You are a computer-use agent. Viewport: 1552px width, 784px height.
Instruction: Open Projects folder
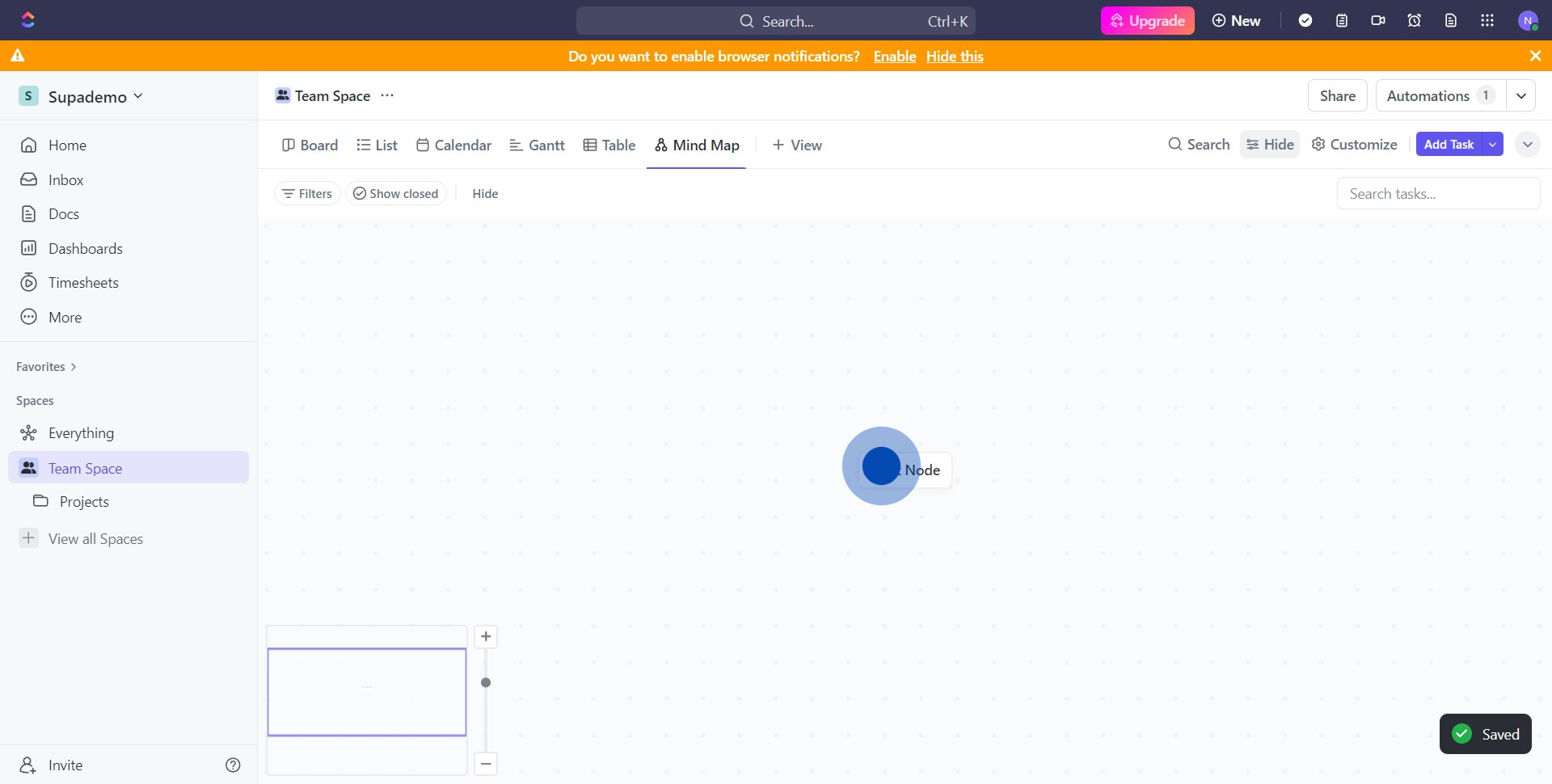[x=129, y=501]
